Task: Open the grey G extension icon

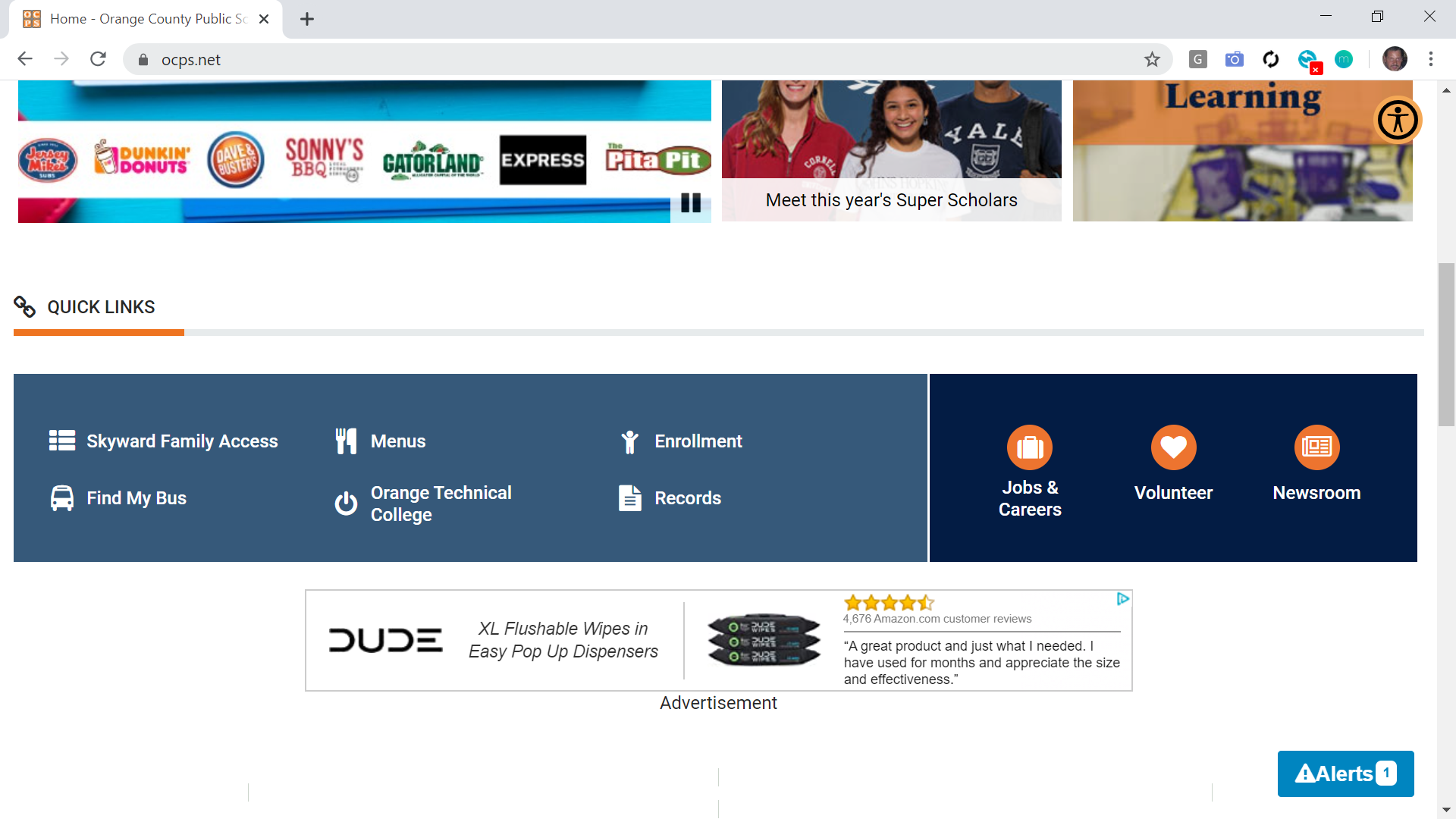Action: pyautogui.click(x=1197, y=59)
